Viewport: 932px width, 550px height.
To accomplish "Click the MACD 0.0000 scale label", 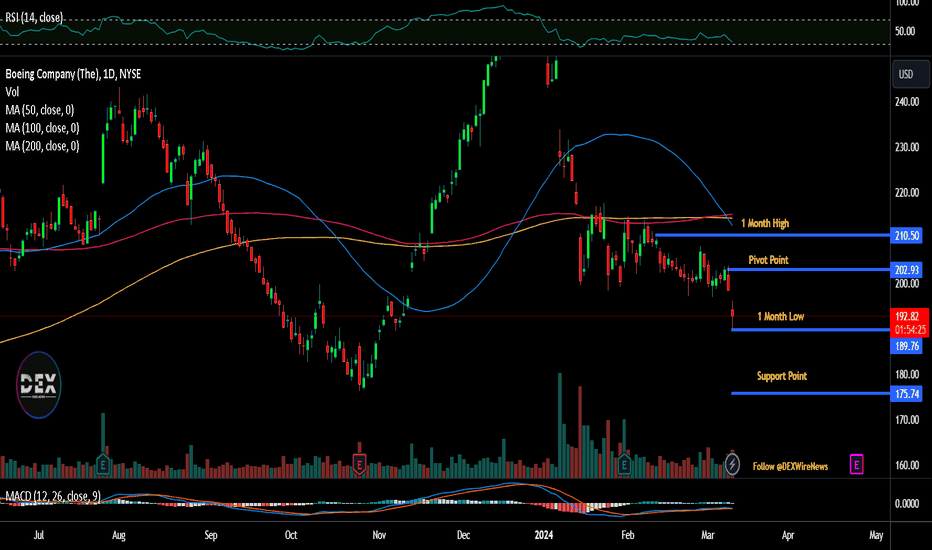I will coord(907,504).
